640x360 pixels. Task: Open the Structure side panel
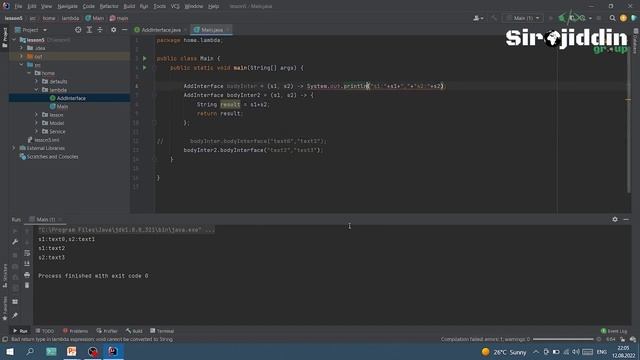4,276
